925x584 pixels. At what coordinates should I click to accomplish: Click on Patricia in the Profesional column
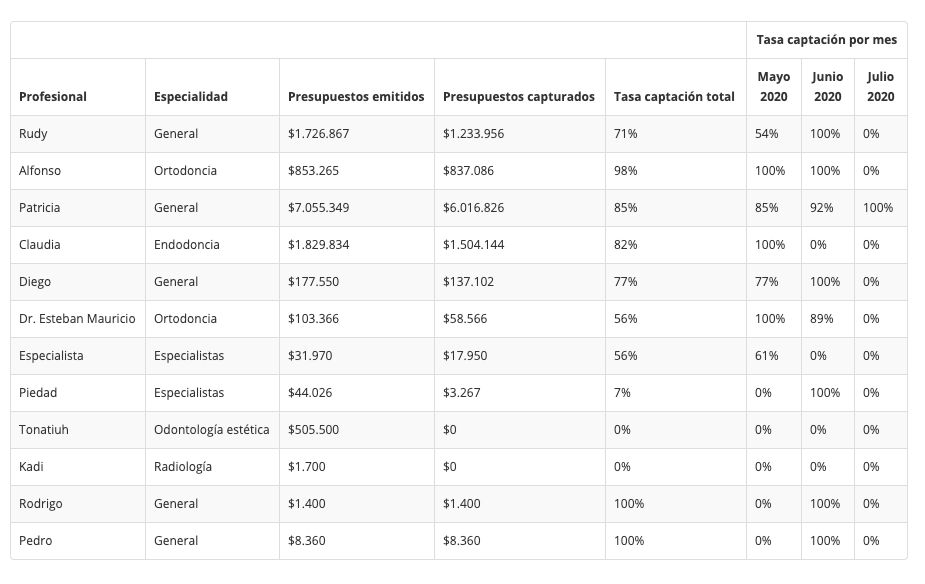pyautogui.click(x=40, y=208)
